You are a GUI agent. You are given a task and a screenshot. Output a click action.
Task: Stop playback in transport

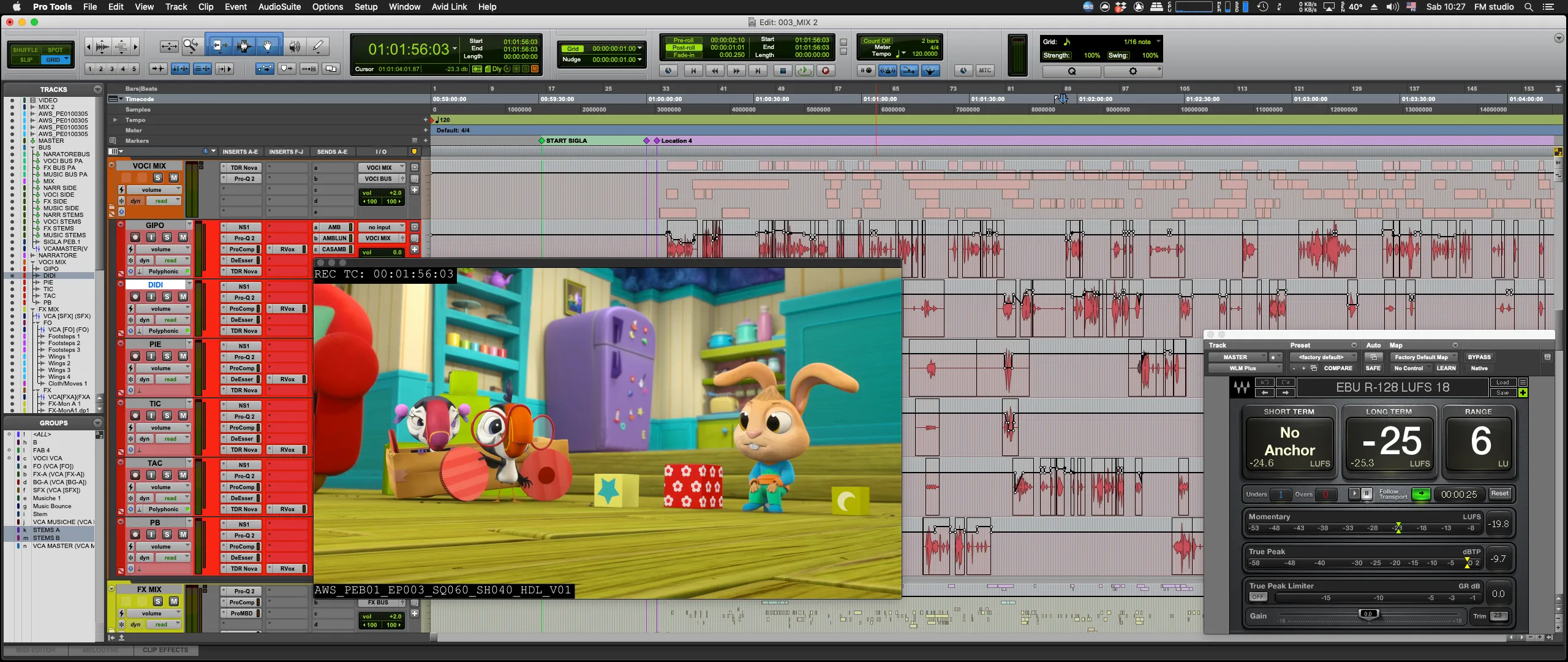782,71
